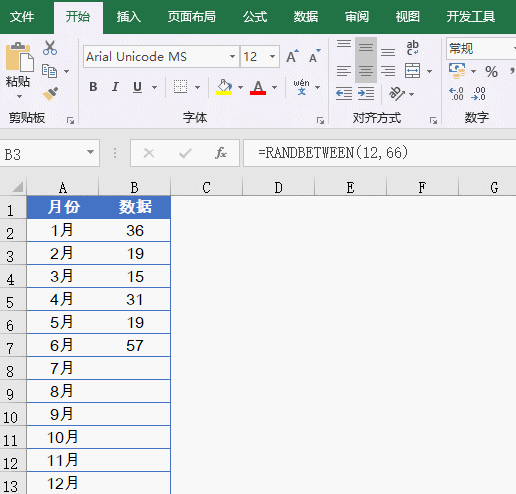Image resolution: width=516 pixels, height=494 pixels.
Task: Open the 公式 ribbon tab
Action: point(255,17)
